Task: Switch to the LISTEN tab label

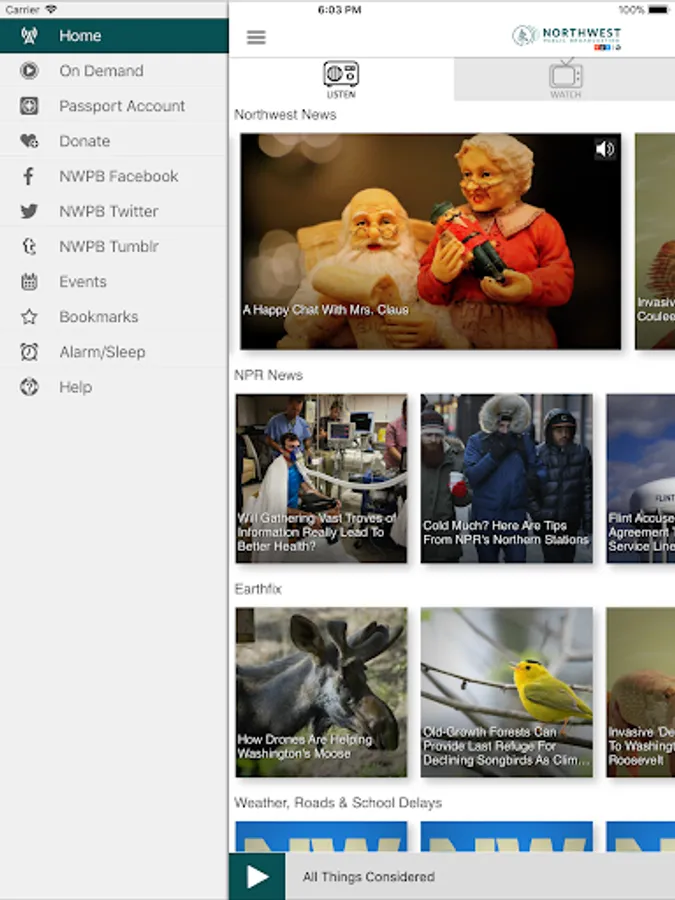Action: pos(341,95)
